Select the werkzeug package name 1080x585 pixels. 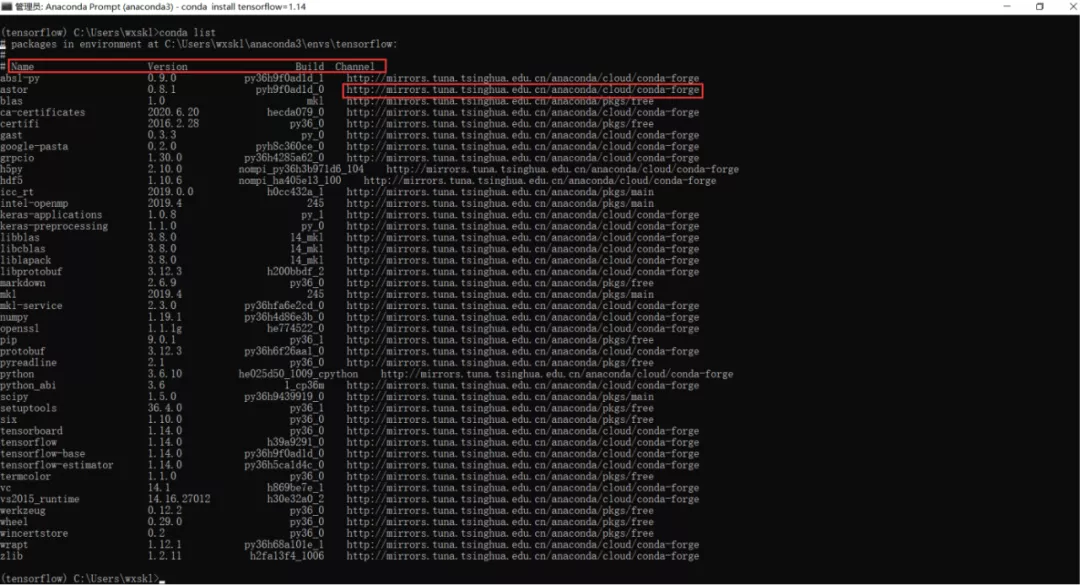pyautogui.click(x=23, y=511)
